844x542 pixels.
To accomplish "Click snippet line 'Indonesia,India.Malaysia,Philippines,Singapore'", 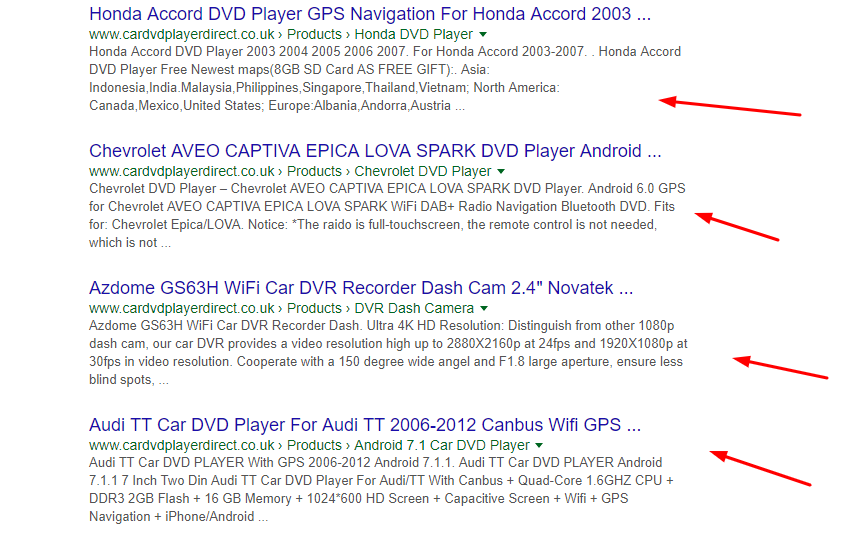I will 325,88.
